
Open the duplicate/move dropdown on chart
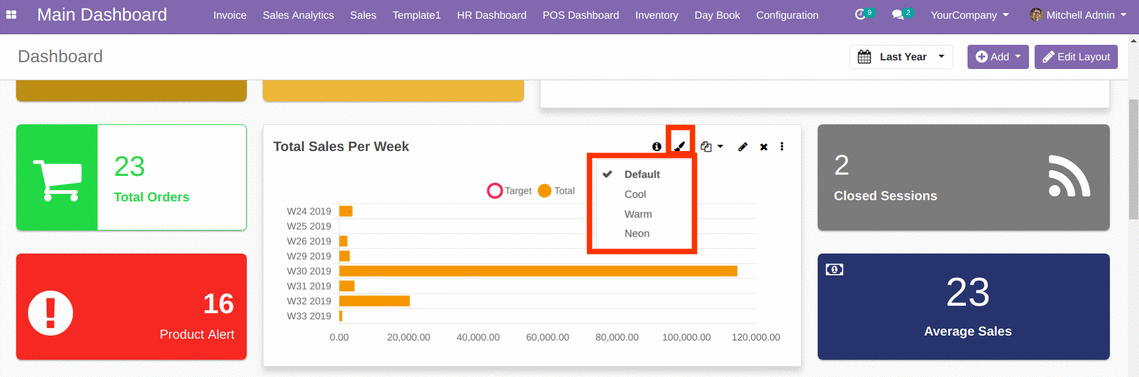711,147
